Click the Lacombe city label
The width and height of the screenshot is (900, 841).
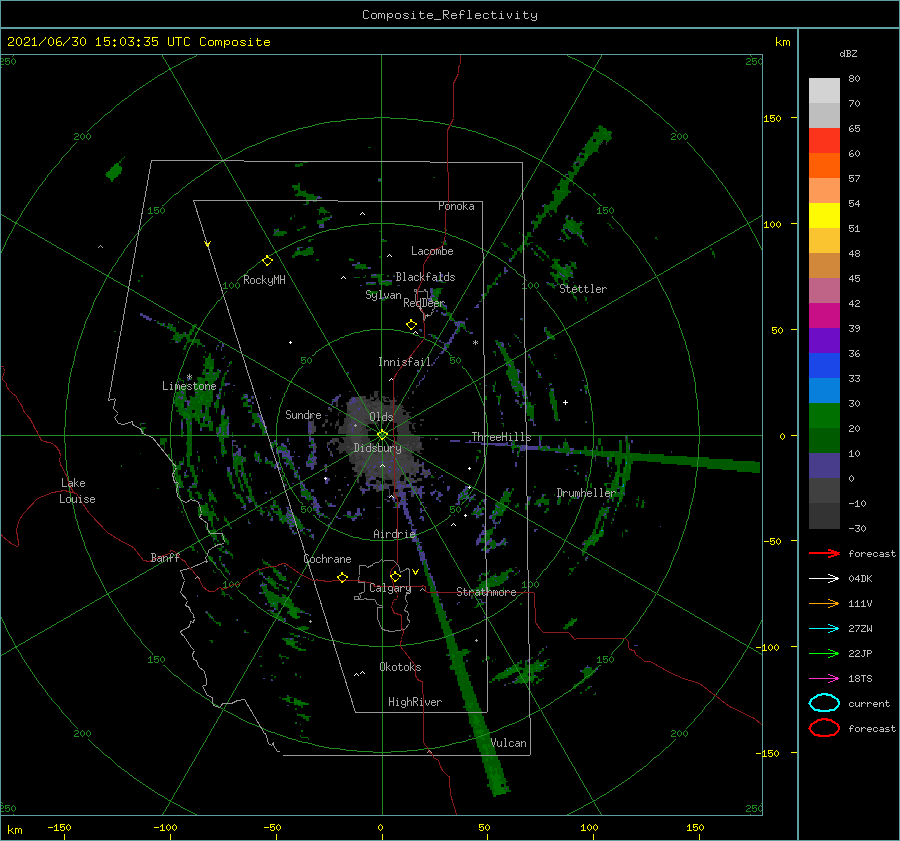[432, 251]
